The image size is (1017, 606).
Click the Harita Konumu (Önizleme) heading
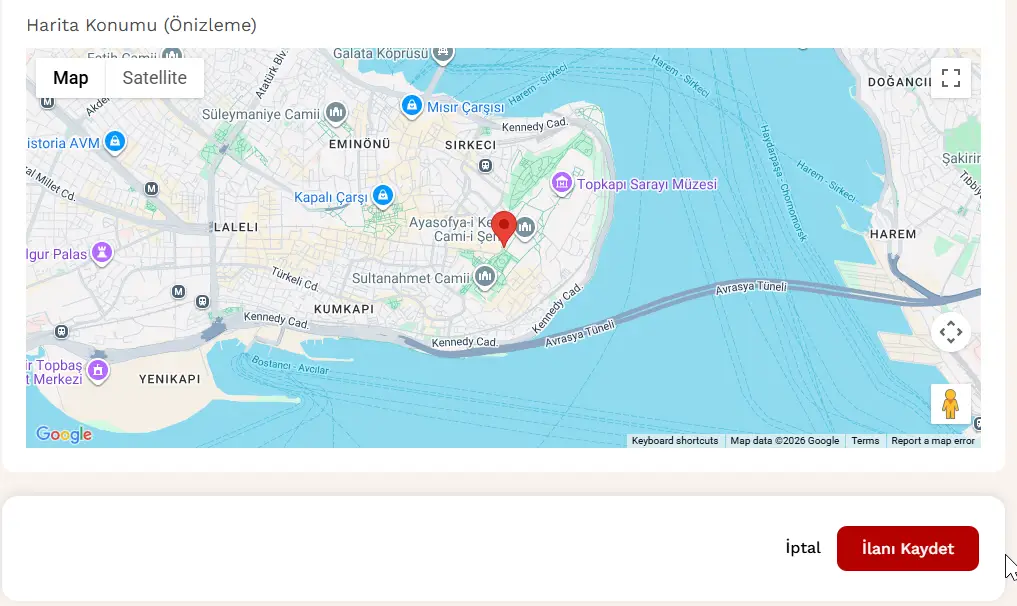tap(141, 25)
